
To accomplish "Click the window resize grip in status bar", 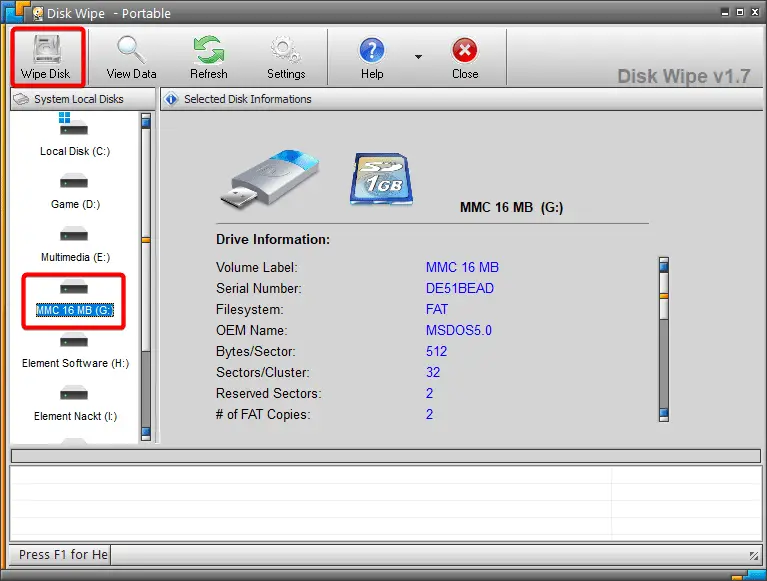I will [x=754, y=556].
